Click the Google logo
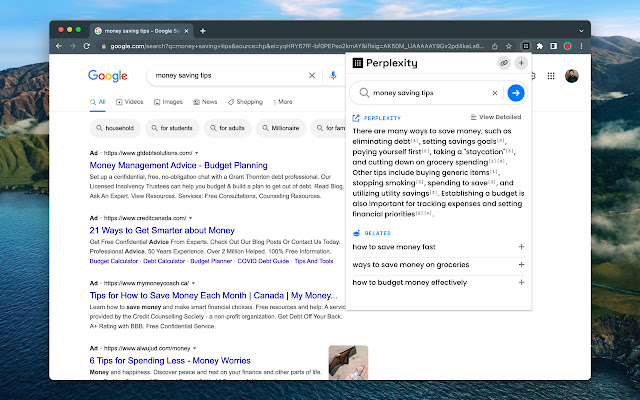The width and height of the screenshot is (640, 400). tap(108, 76)
